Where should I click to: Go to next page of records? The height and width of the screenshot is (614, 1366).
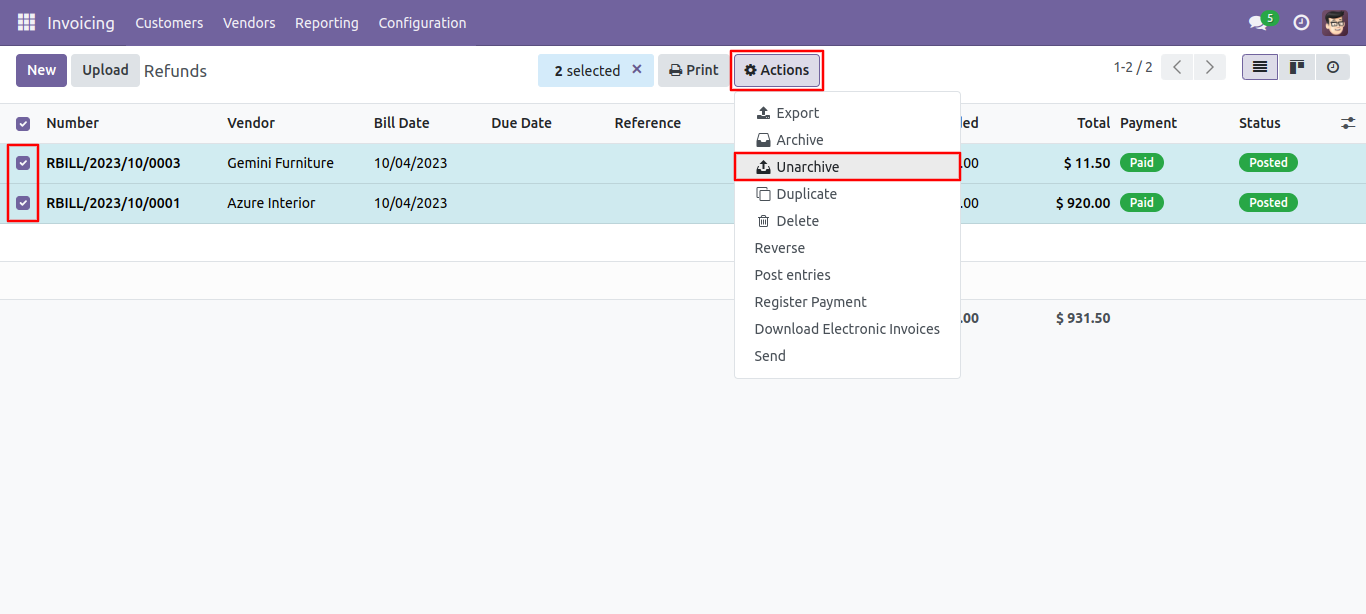tap(1210, 67)
